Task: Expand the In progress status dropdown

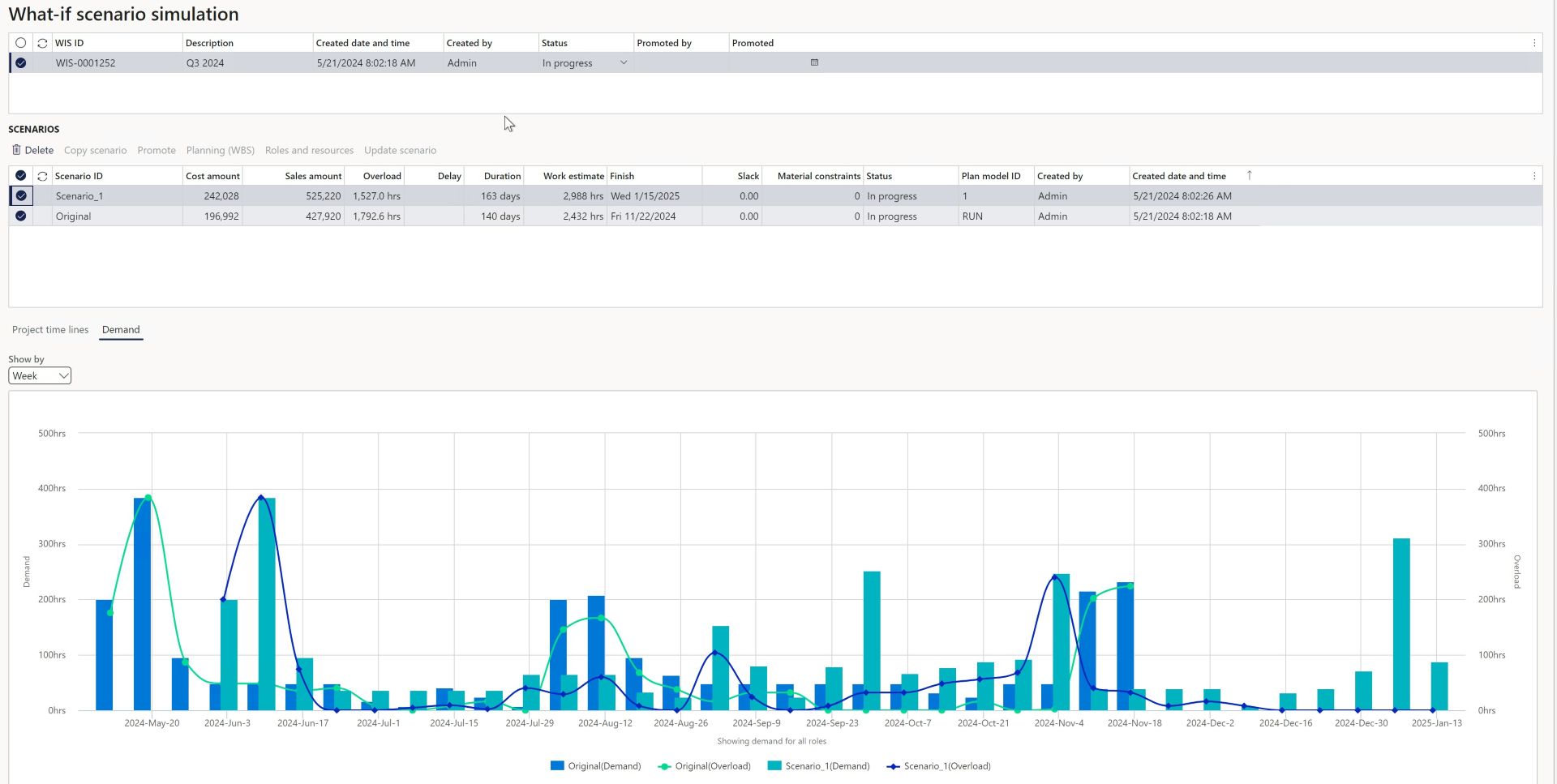Action: pyautogui.click(x=623, y=62)
